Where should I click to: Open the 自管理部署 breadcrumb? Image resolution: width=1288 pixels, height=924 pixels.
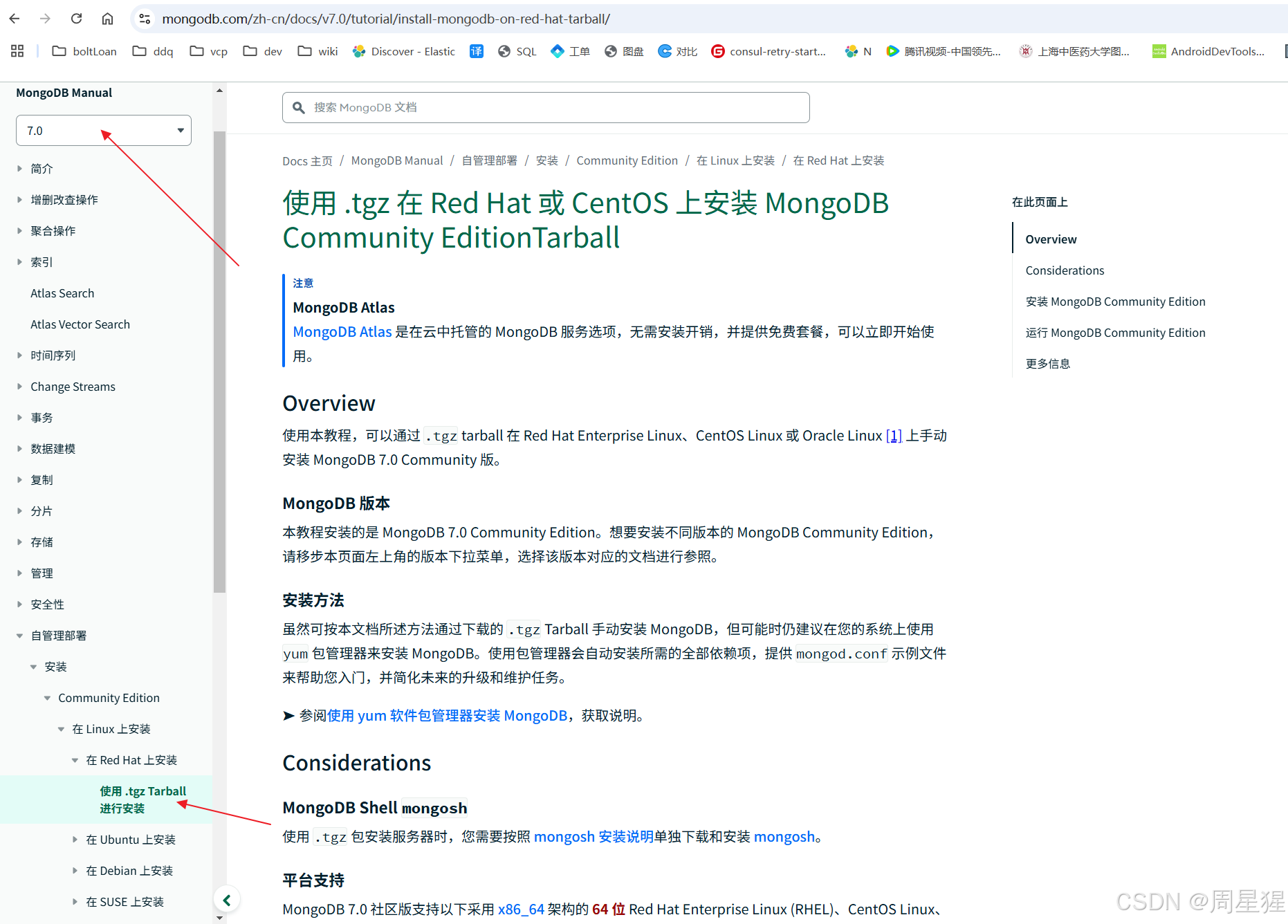(x=489, y=160)
